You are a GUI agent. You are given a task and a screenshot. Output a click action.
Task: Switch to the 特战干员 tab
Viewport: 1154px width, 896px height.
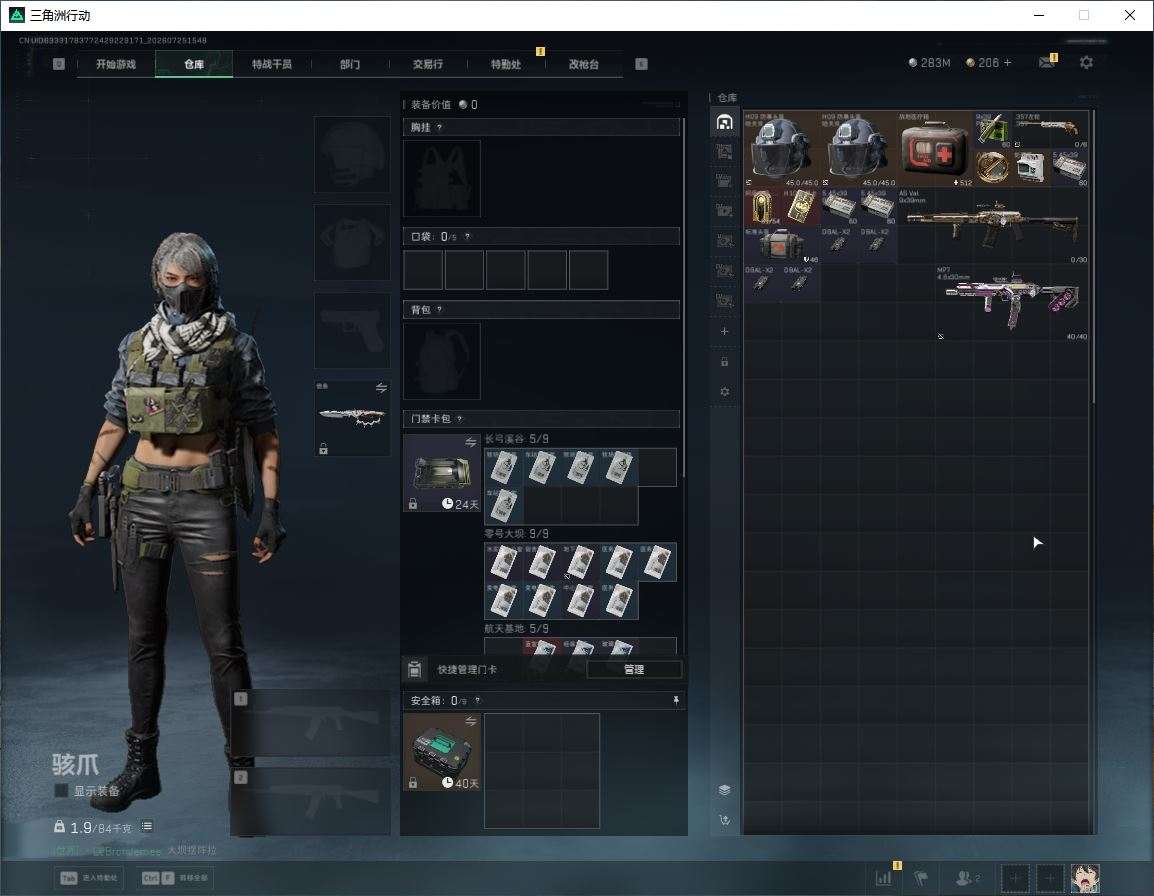pyautogui.click(x=272, y=64)
